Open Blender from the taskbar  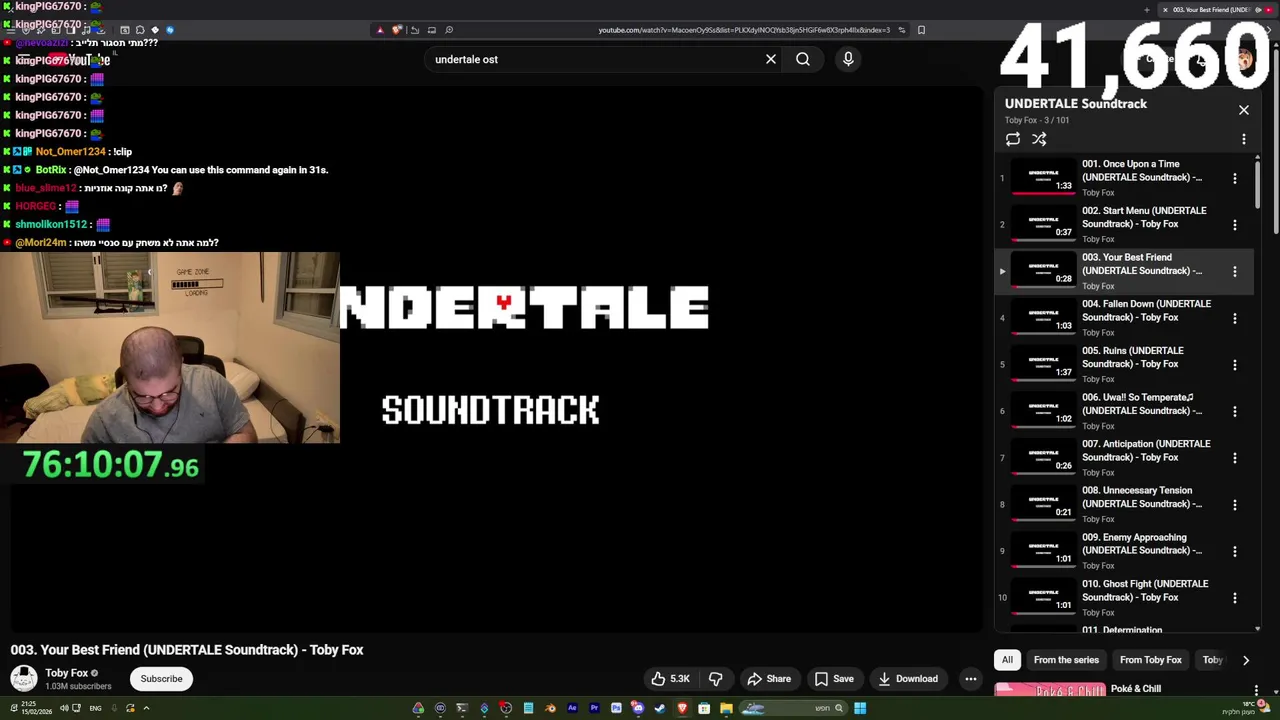(x=550, y=708)
